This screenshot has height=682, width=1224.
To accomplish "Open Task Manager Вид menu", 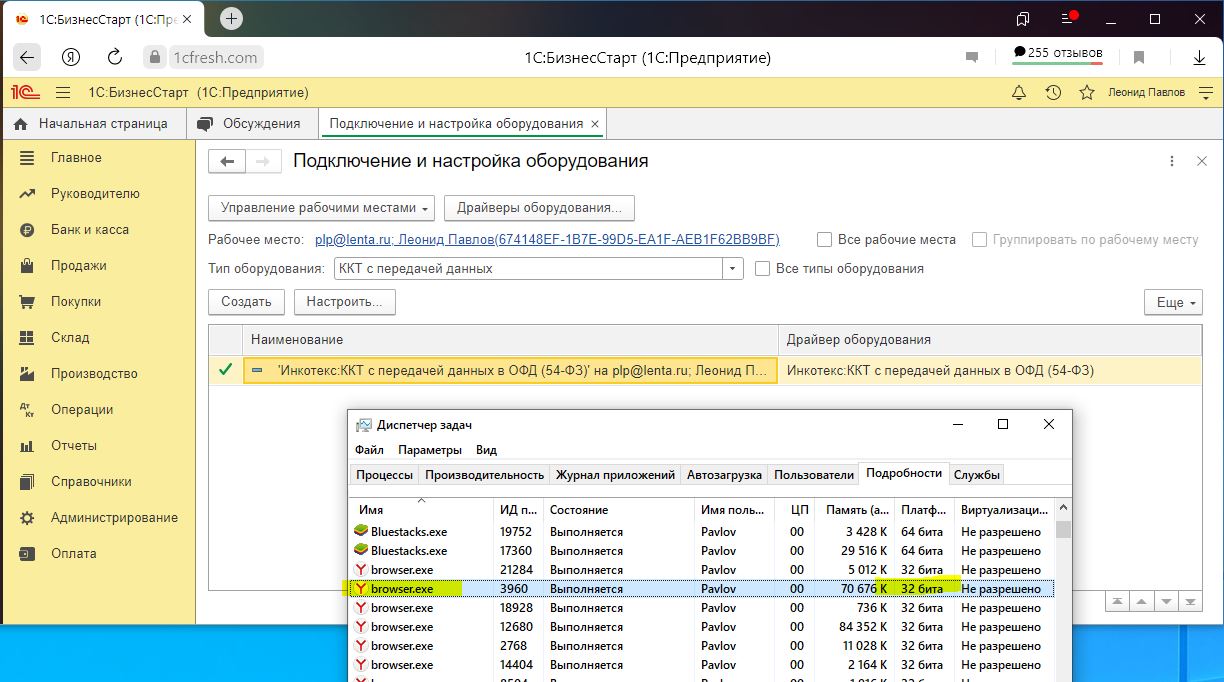I will coord(486,450).
